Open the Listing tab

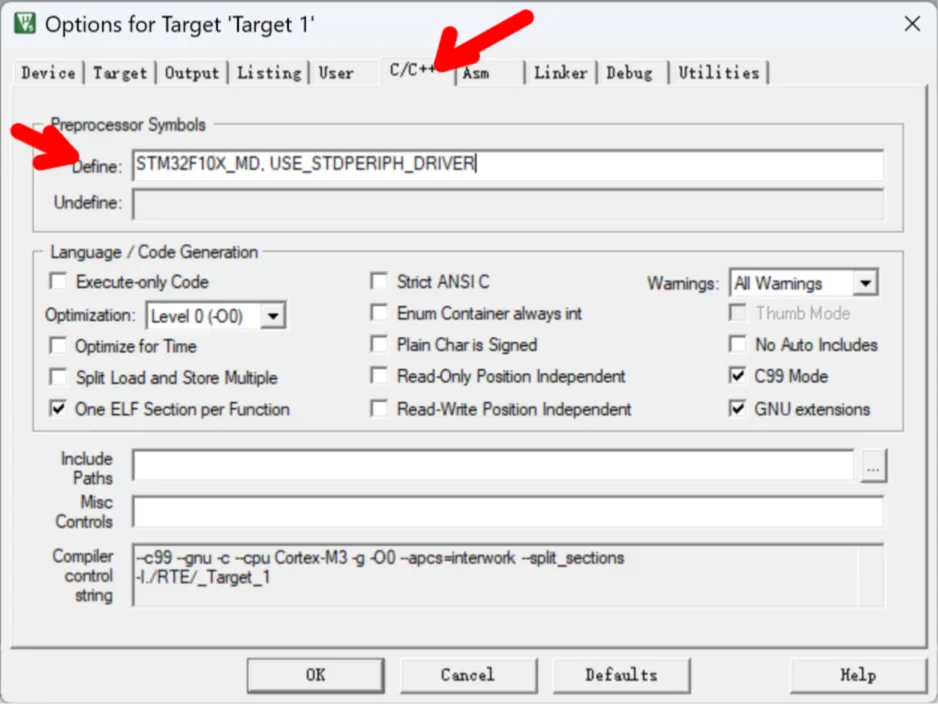(269, 73)
